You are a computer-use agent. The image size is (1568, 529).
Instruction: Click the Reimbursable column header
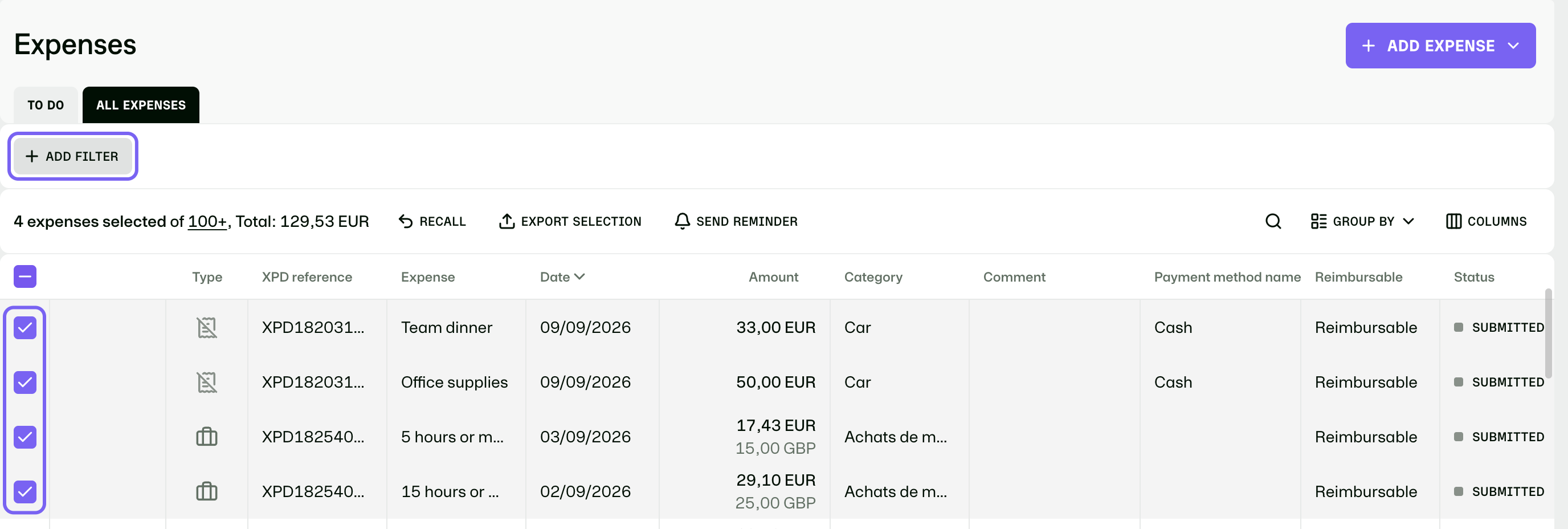coord(1358,277)
